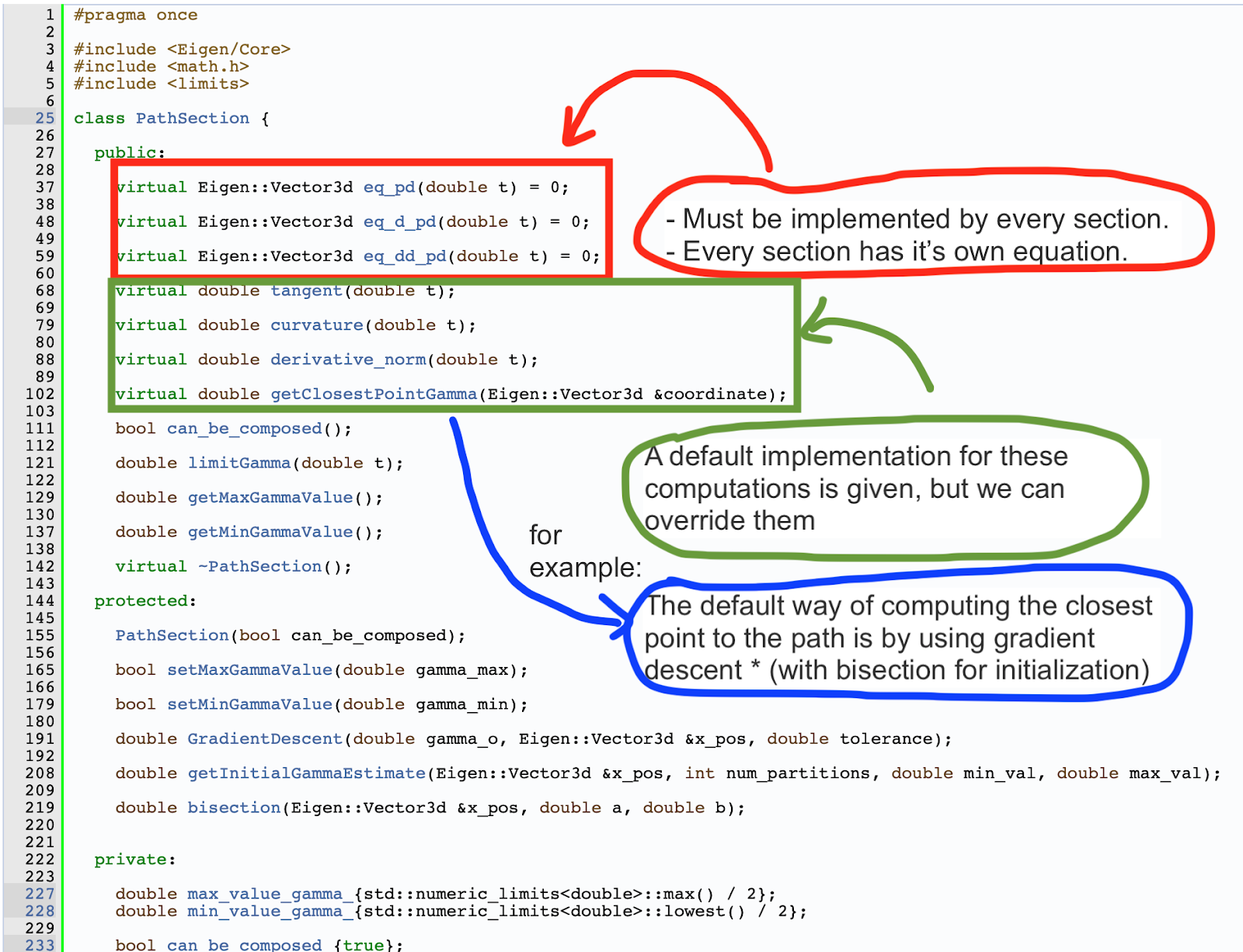This screenshot has height=952, width=1243.
Task: Click the derivative_norm function name
Action: coord(348,360)
